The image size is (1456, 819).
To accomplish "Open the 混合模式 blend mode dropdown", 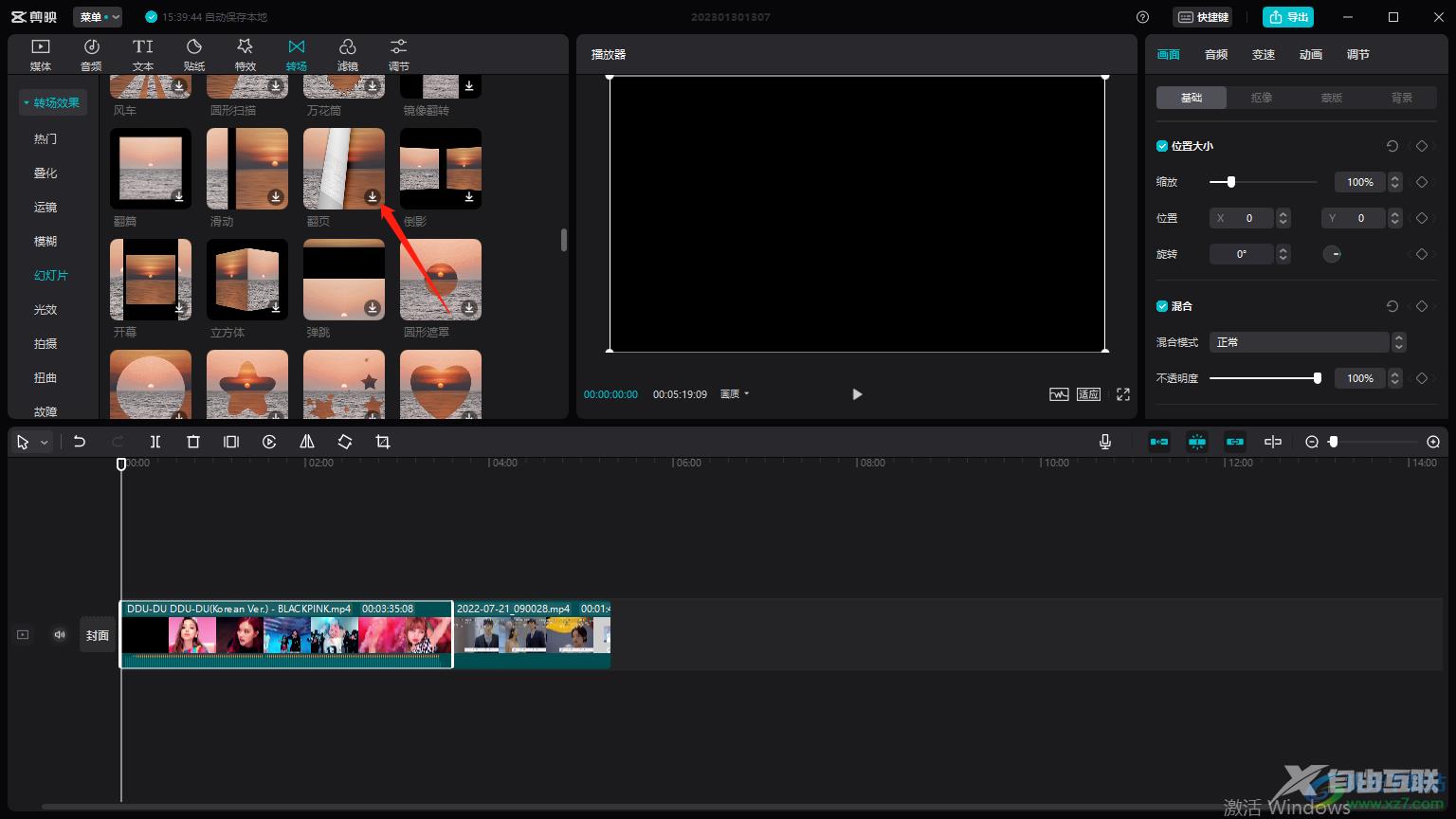I will pyautogui.click(x=1307, y=342).
